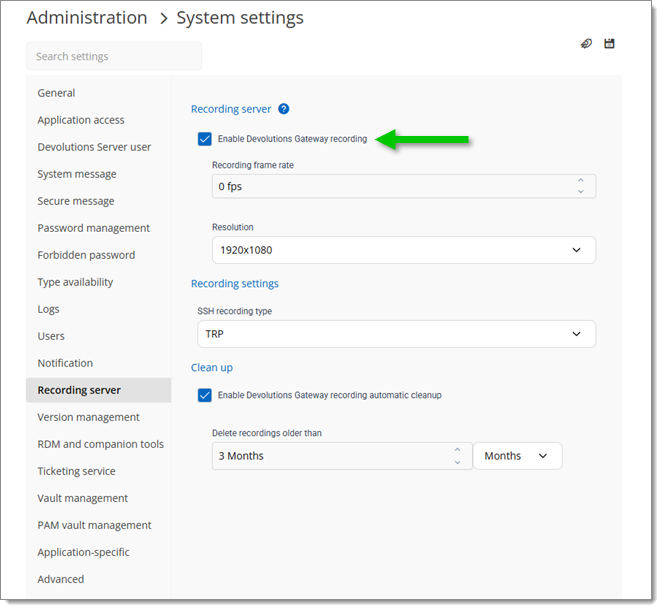Select Notification in the sidebar
Image resolution: width=662 pixels, height=610 pixels.
coord(98,363)
